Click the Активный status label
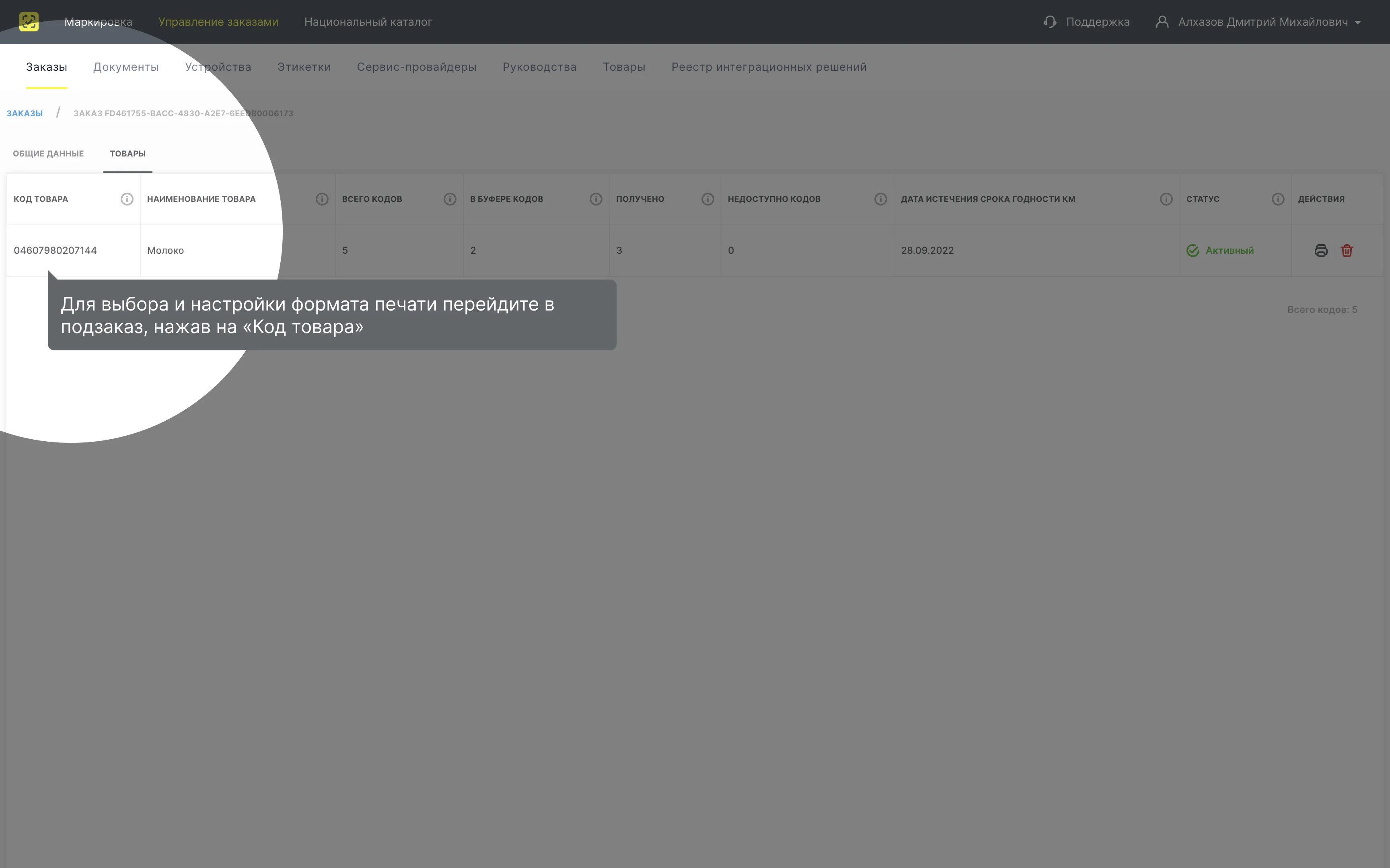The width and height of the screenshot is (1390, 868). pos(1229,251)
